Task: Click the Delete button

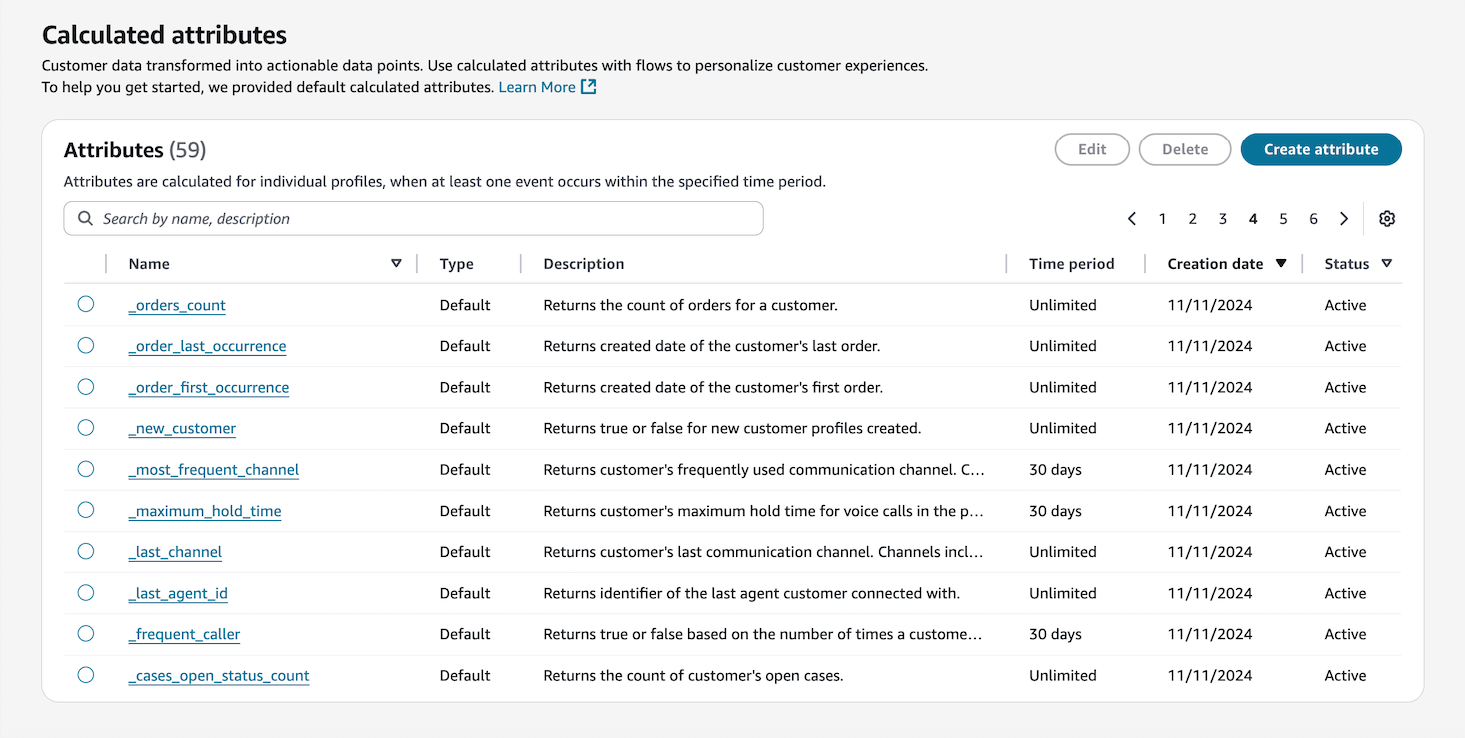Action: click(1184, 149)
